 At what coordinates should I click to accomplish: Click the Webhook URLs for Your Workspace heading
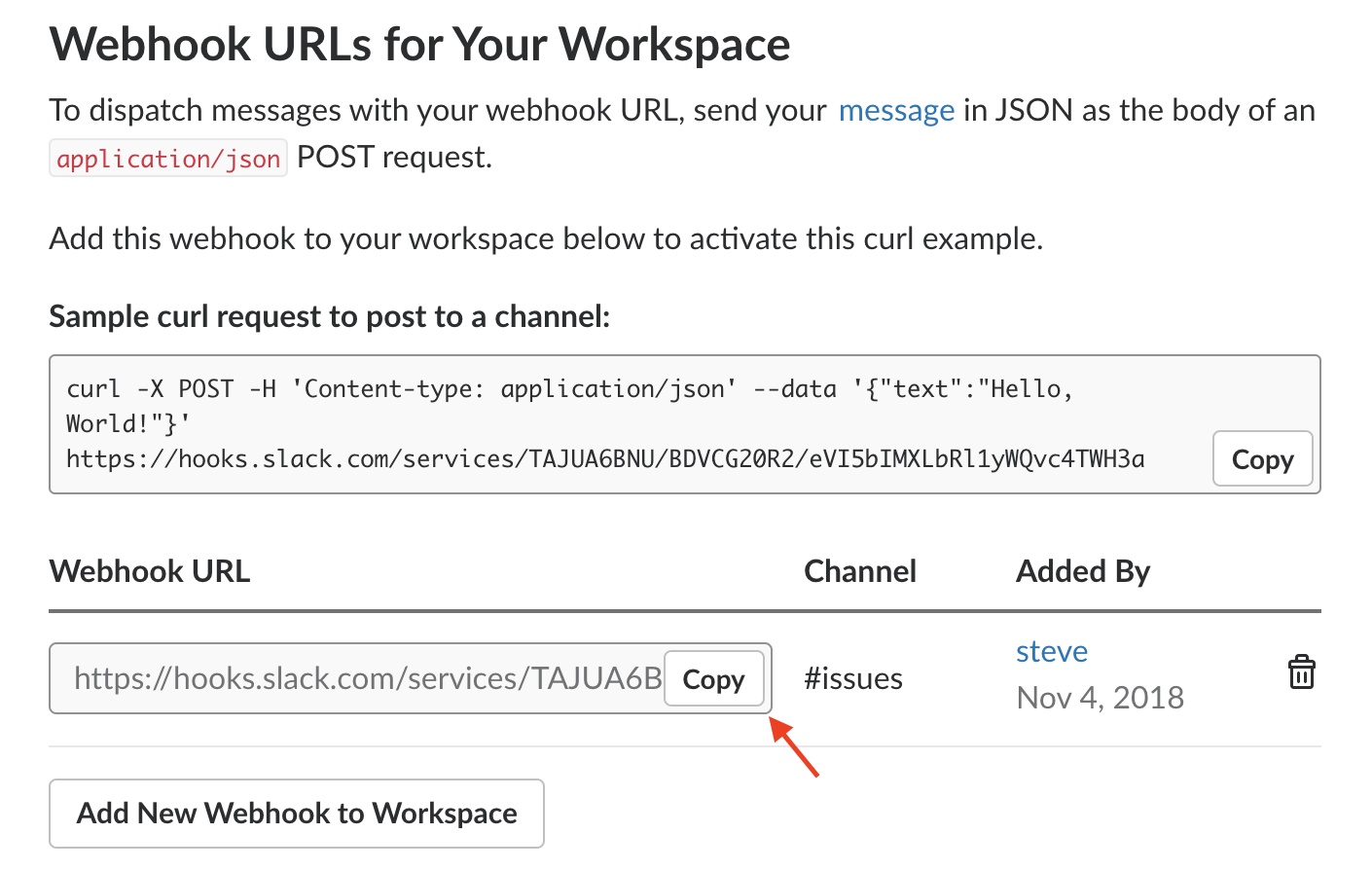click(419, 45)
